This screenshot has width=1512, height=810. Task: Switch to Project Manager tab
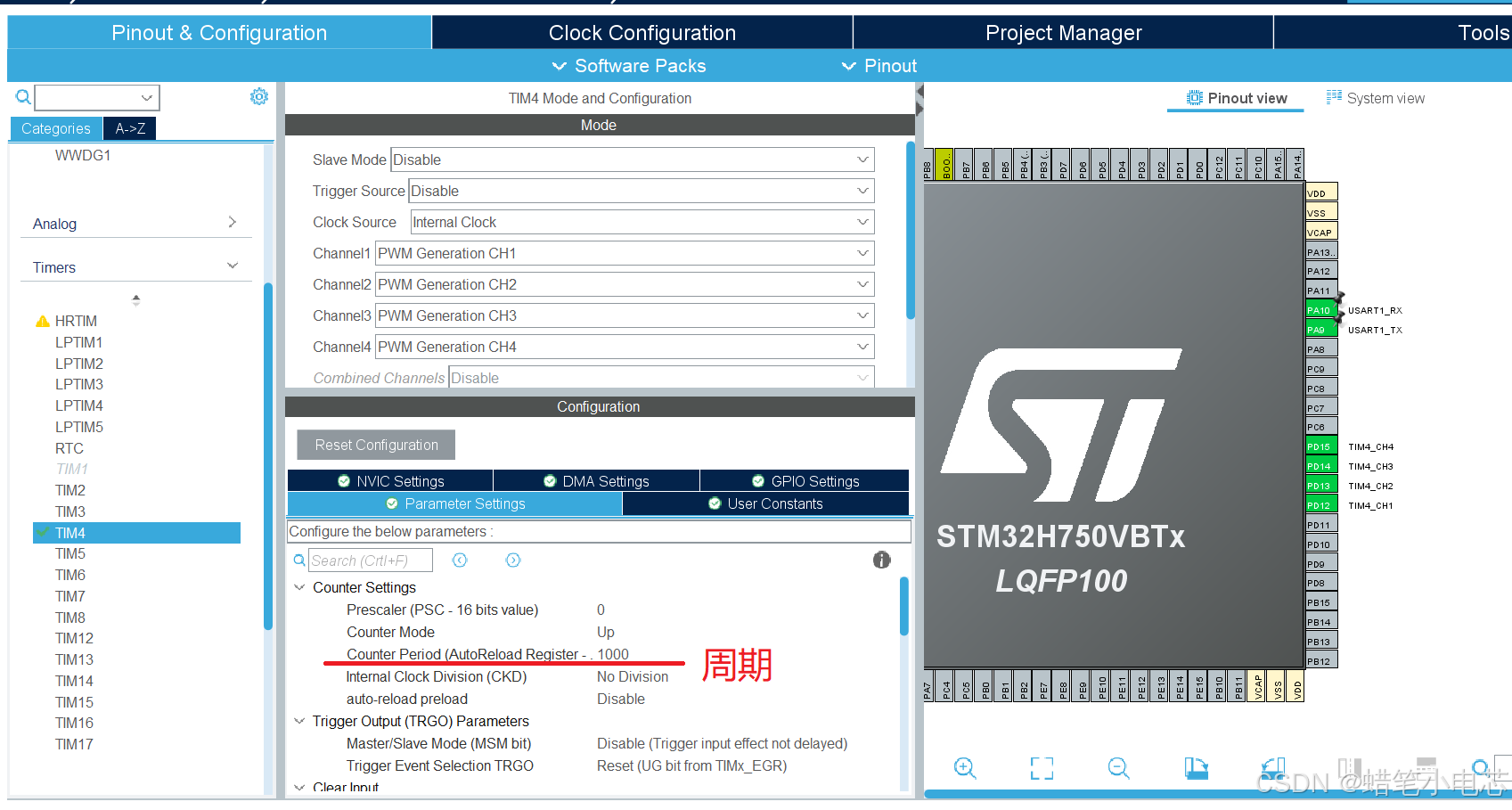click(x=1064, y=33)
